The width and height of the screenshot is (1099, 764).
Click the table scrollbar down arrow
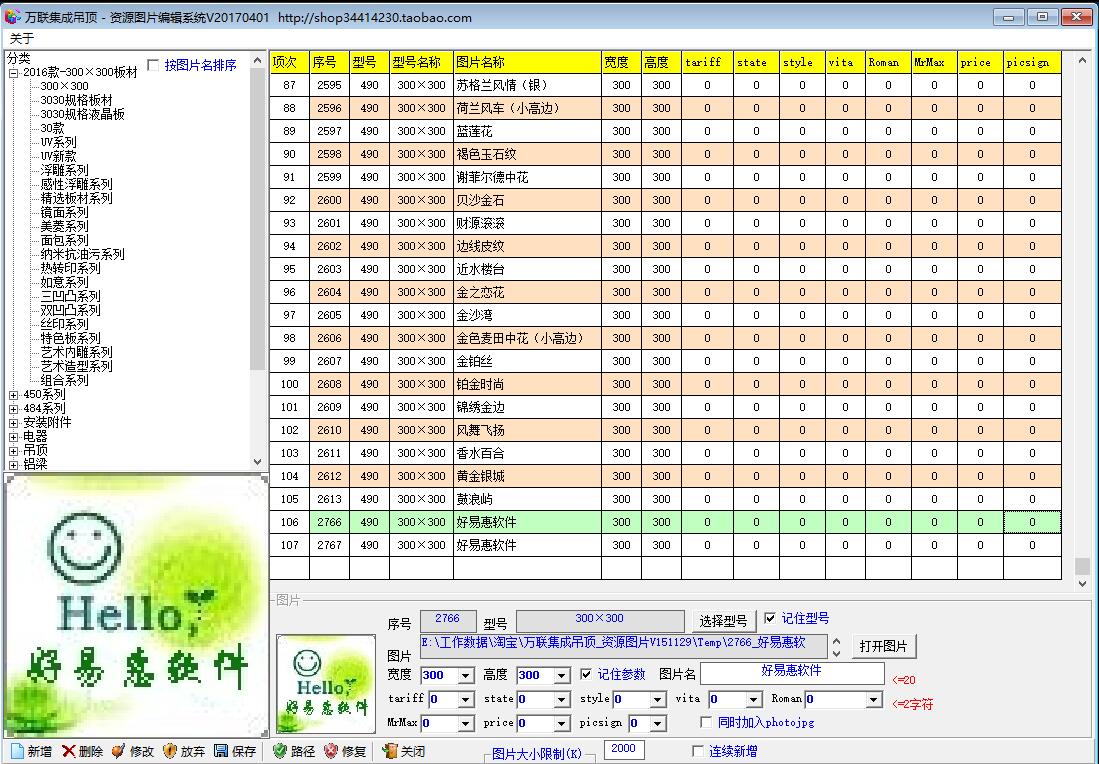coord(1082,583)
